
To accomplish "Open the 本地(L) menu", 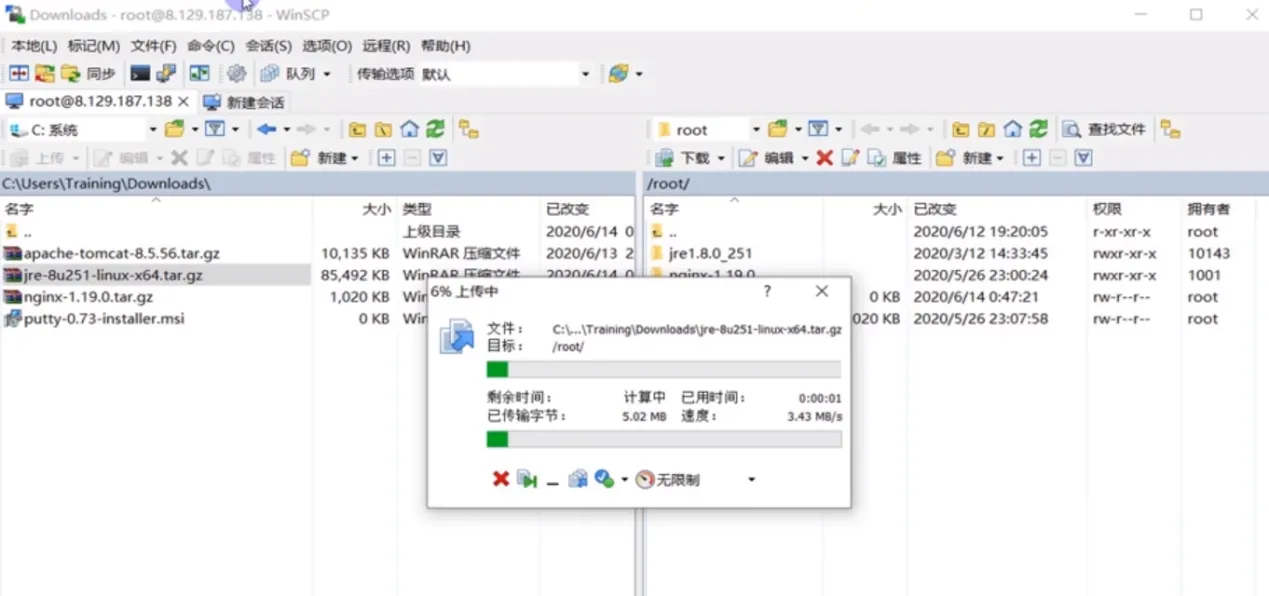I will click(34, 46).
